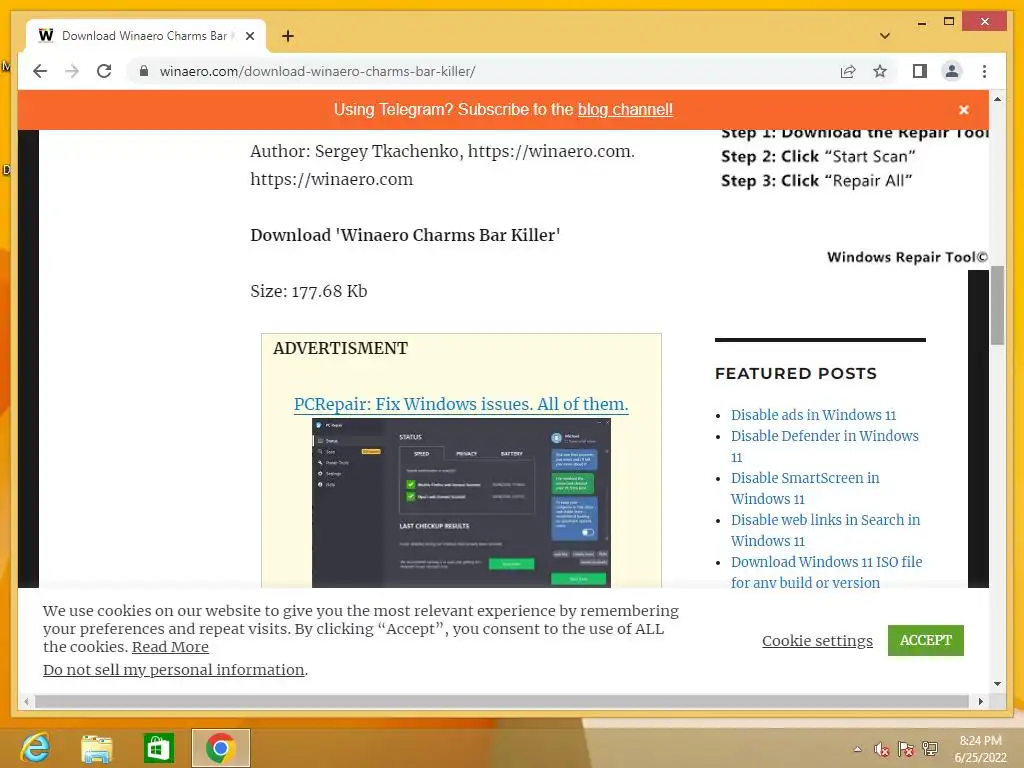Screen dimensions: 1024x768
Task: Click the page scroll down arrow
Action: coord(997,684)
